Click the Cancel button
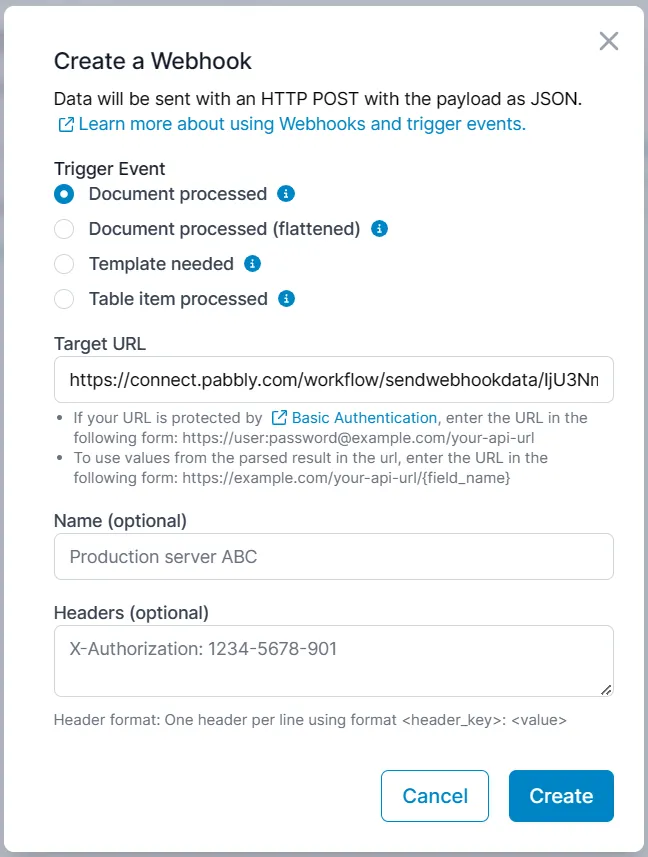Viewport: 648px width, 857px height. click(x=435, y=796)
